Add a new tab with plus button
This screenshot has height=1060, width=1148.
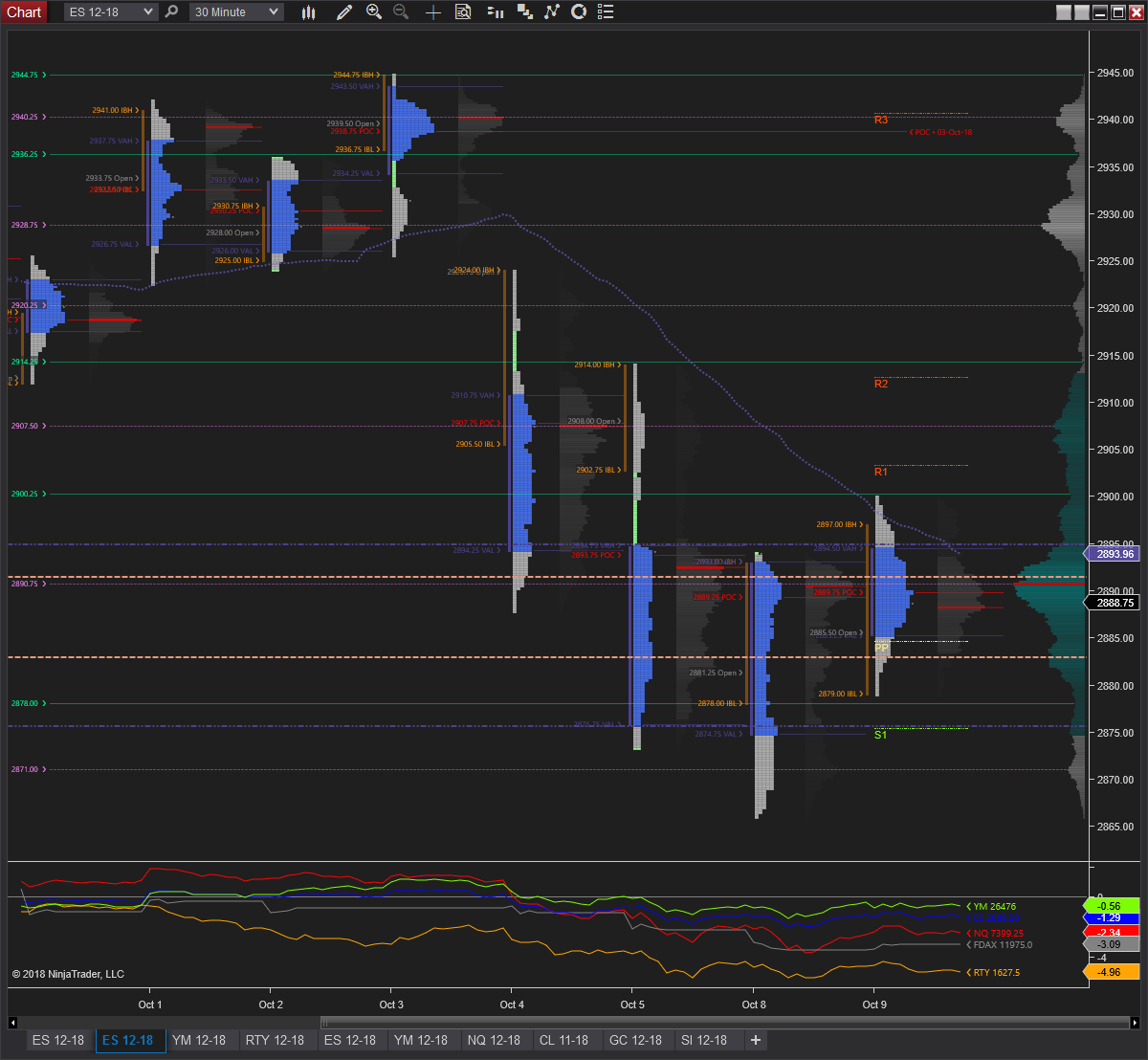[756, 1040]
